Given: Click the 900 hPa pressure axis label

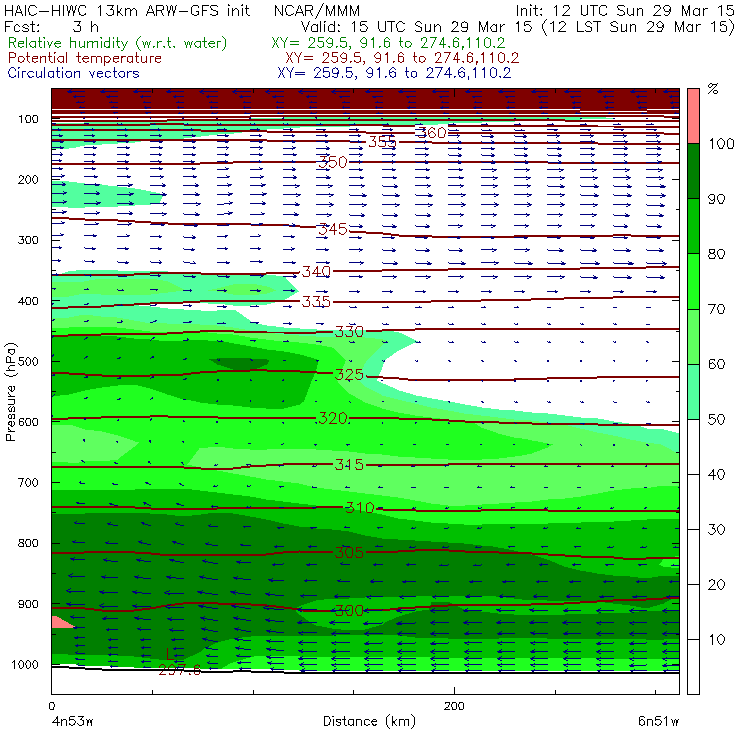Looking at the screenshot, I should (28, 604).
